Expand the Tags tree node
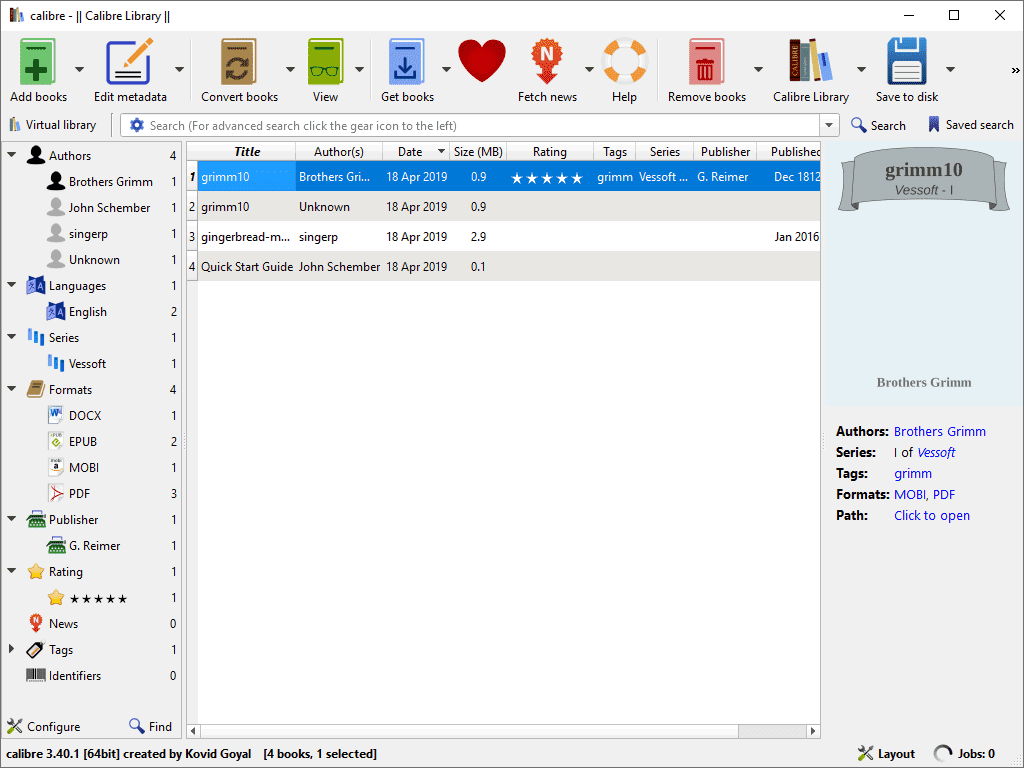The image size is (1024, 768). [11, 649]
